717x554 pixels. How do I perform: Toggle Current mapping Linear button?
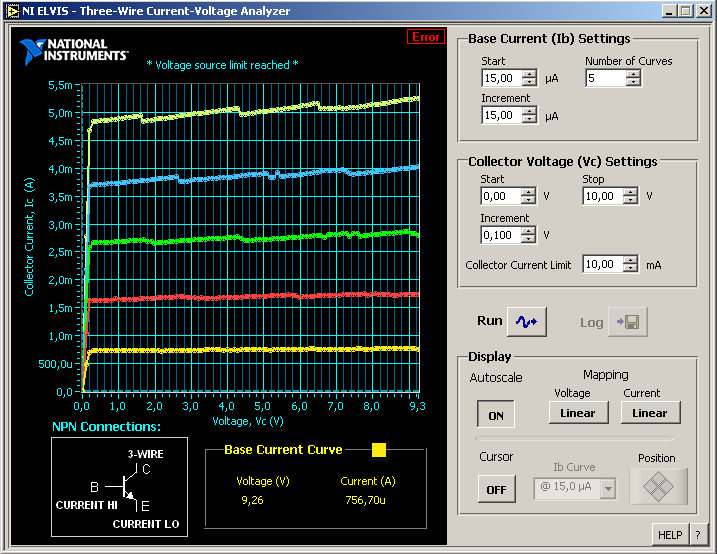point(650,412)
